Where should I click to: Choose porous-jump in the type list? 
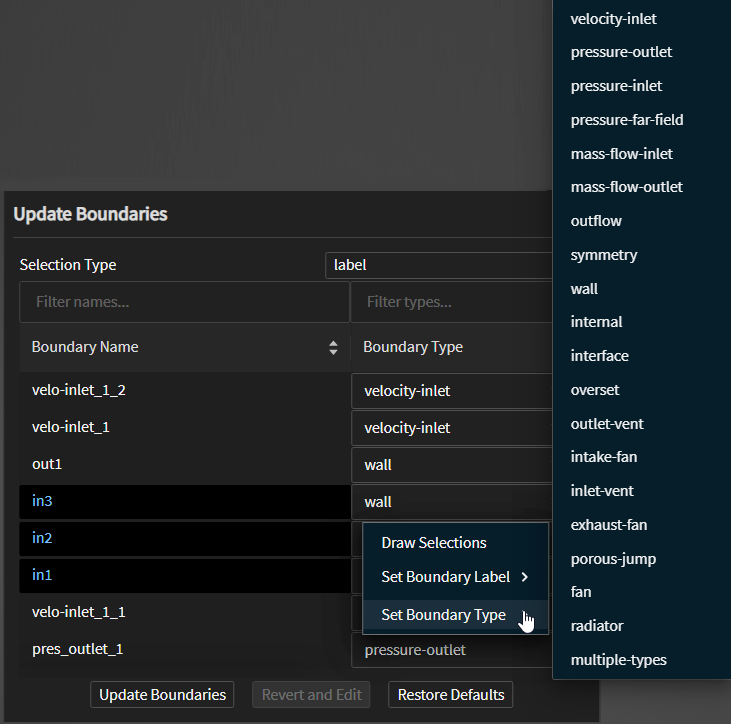[x=613, y=559]
